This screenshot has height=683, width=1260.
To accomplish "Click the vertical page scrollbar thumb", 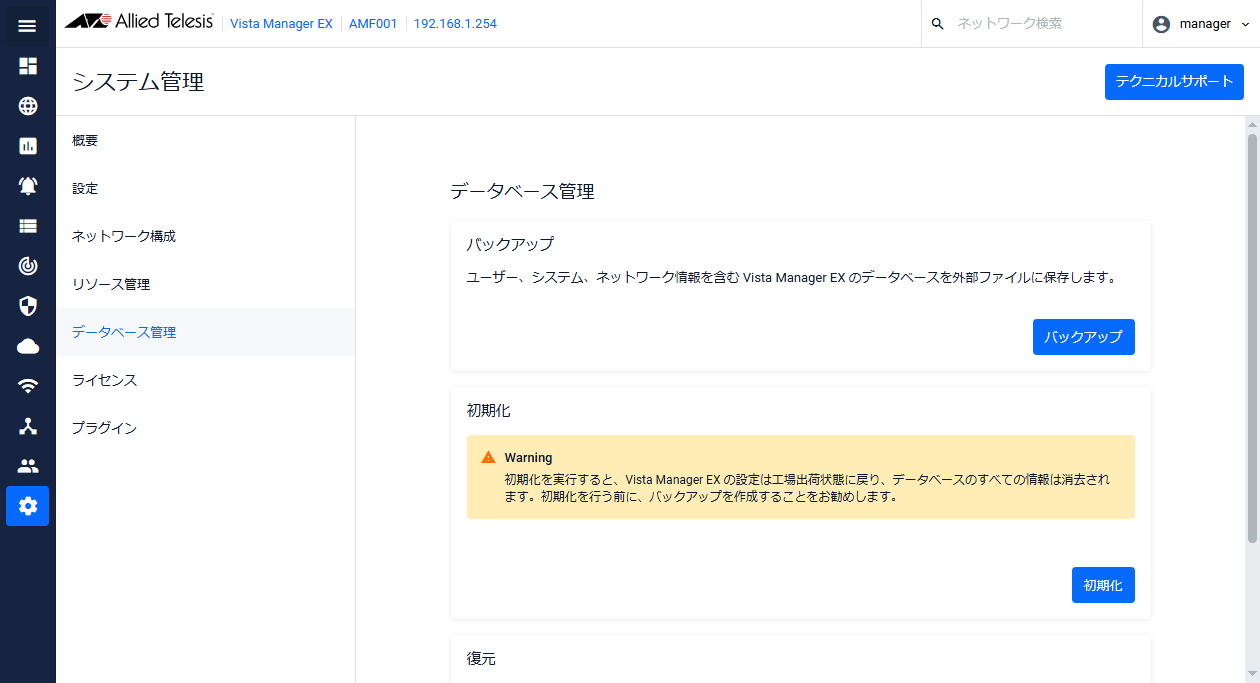I will (1251, 339).
